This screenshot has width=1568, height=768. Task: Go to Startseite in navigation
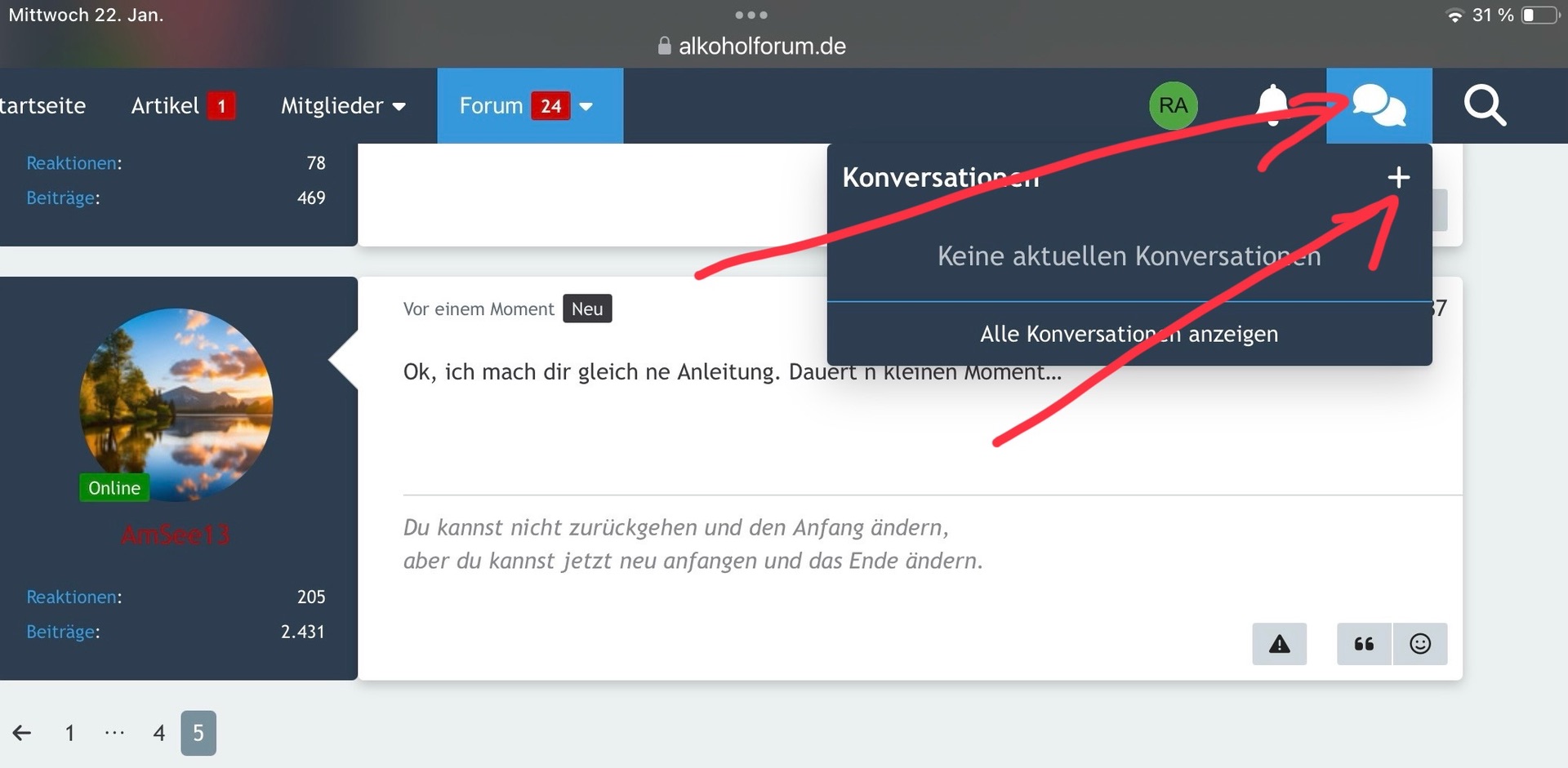tap(42, 106)
